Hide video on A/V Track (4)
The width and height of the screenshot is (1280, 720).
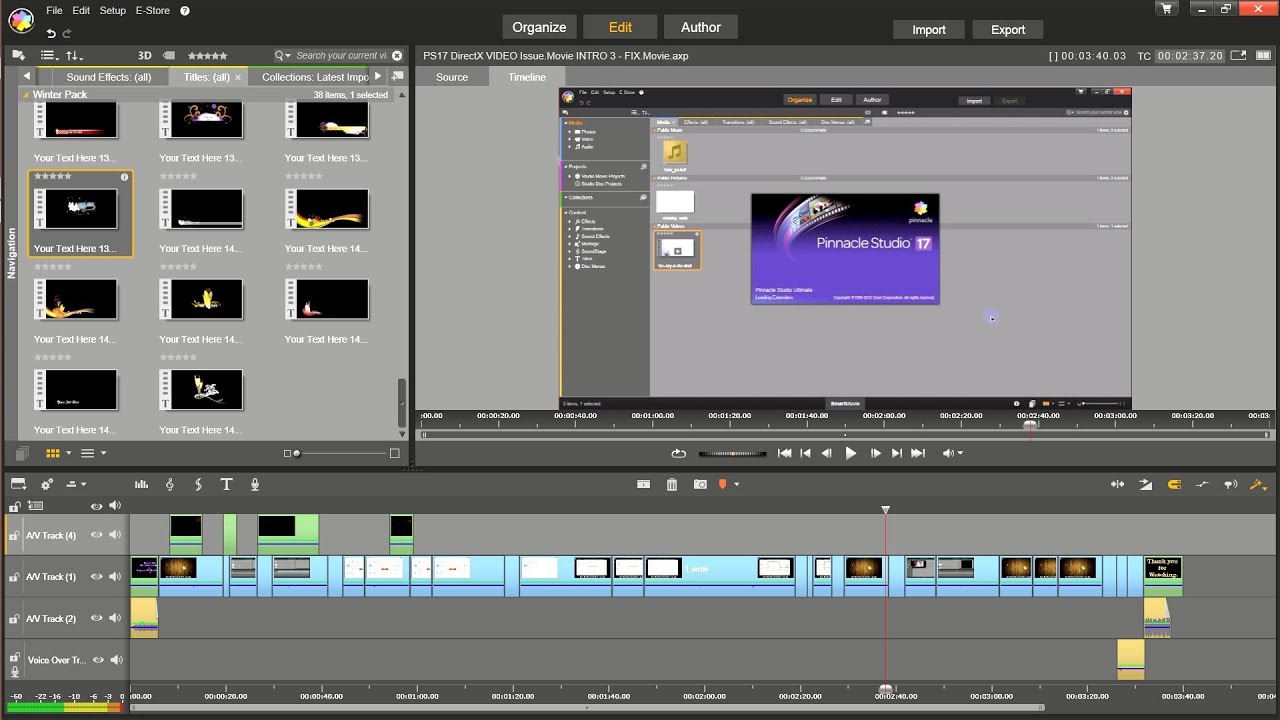[x=97, y=535]
